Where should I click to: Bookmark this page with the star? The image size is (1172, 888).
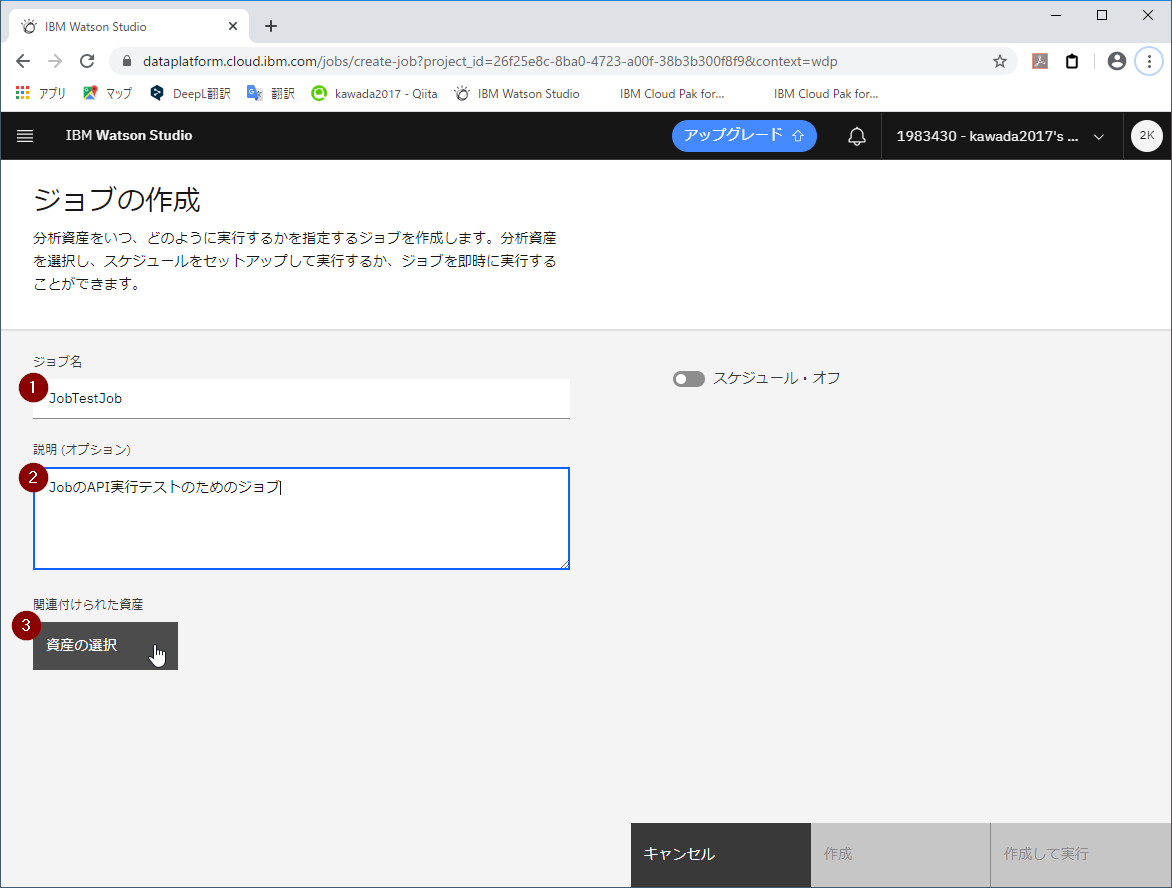pyautogui.click(x=999, y=61)
